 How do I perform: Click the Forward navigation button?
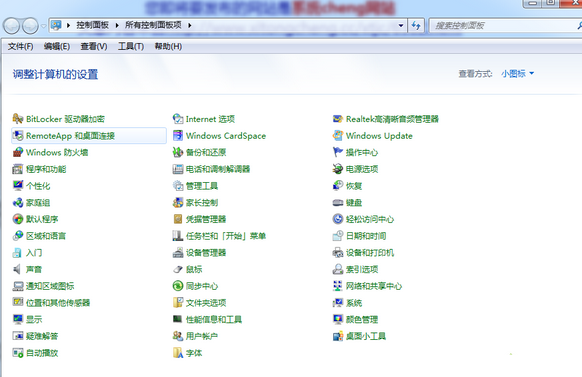click(x=30, y=26)
